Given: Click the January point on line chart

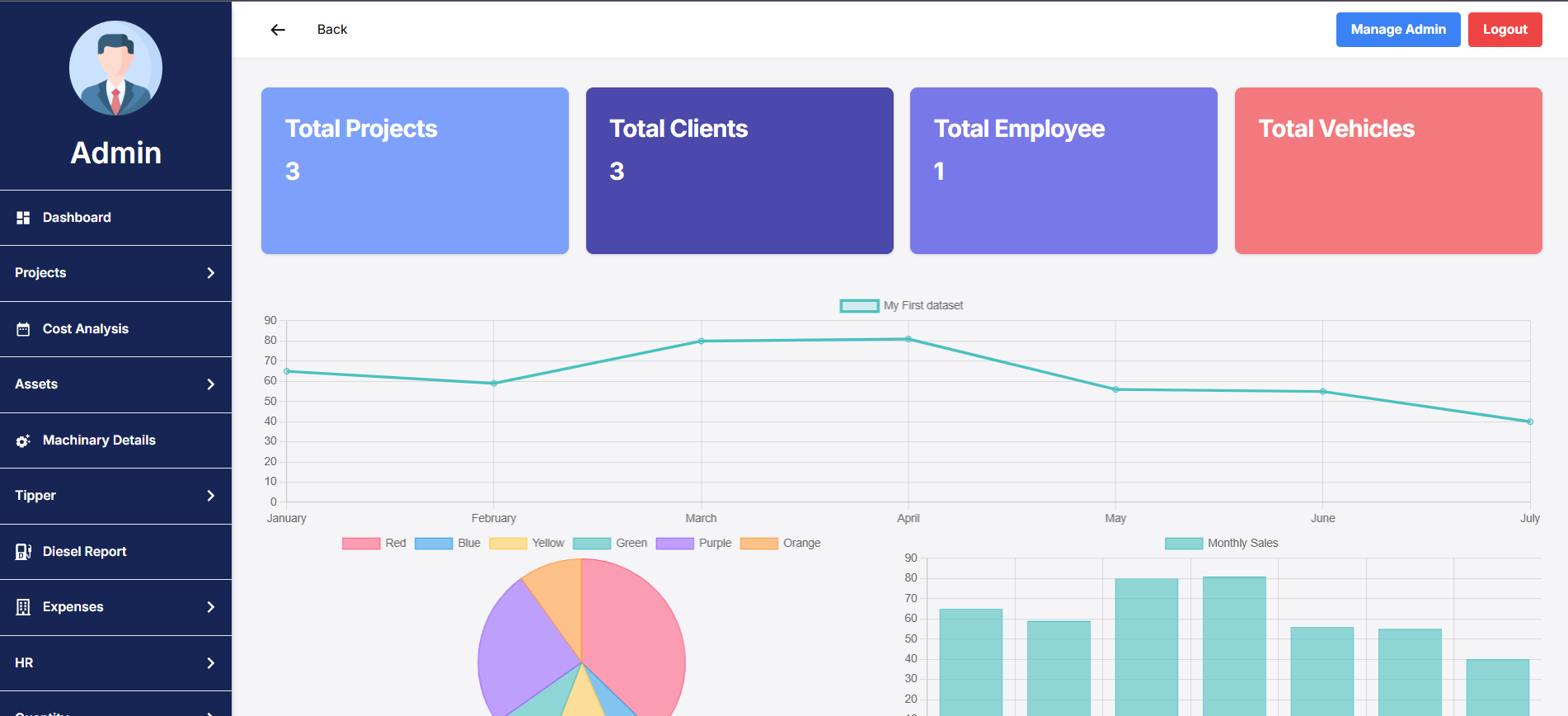Looking at the screenshot, I should [x=287, y=371].
